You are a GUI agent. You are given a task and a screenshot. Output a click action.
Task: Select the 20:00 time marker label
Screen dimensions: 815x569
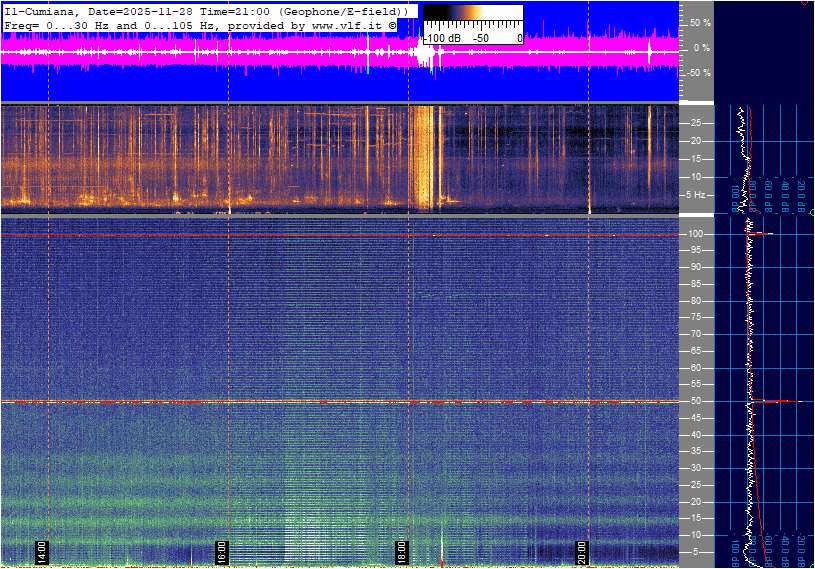(582, 552)
